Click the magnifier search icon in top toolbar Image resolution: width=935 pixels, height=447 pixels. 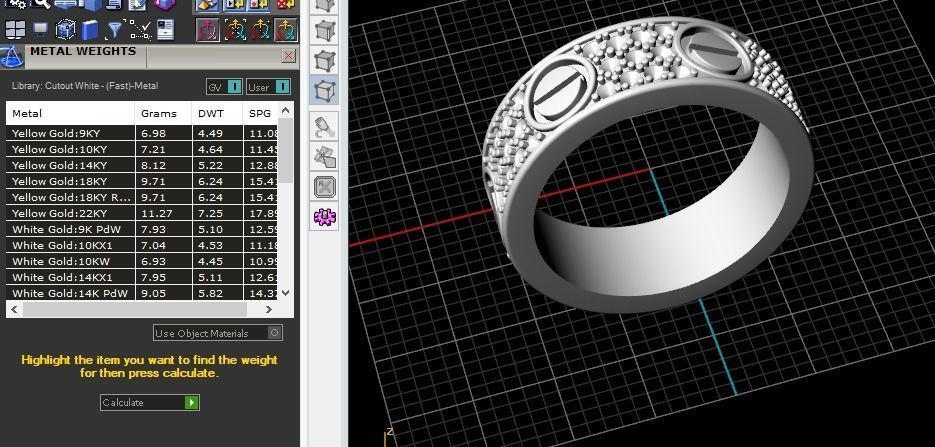(x=40, y=5)
